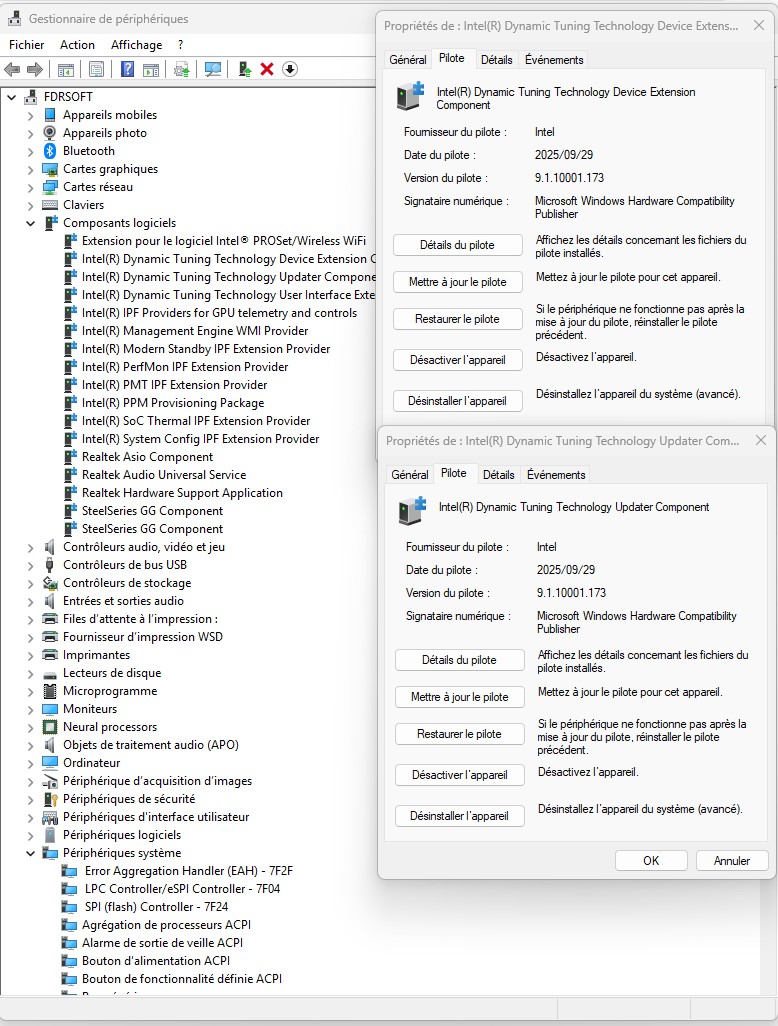The height and width of the screenshot is (1026, 778).
Task: Click the blue help question mark icon
Action: point(128,69)
